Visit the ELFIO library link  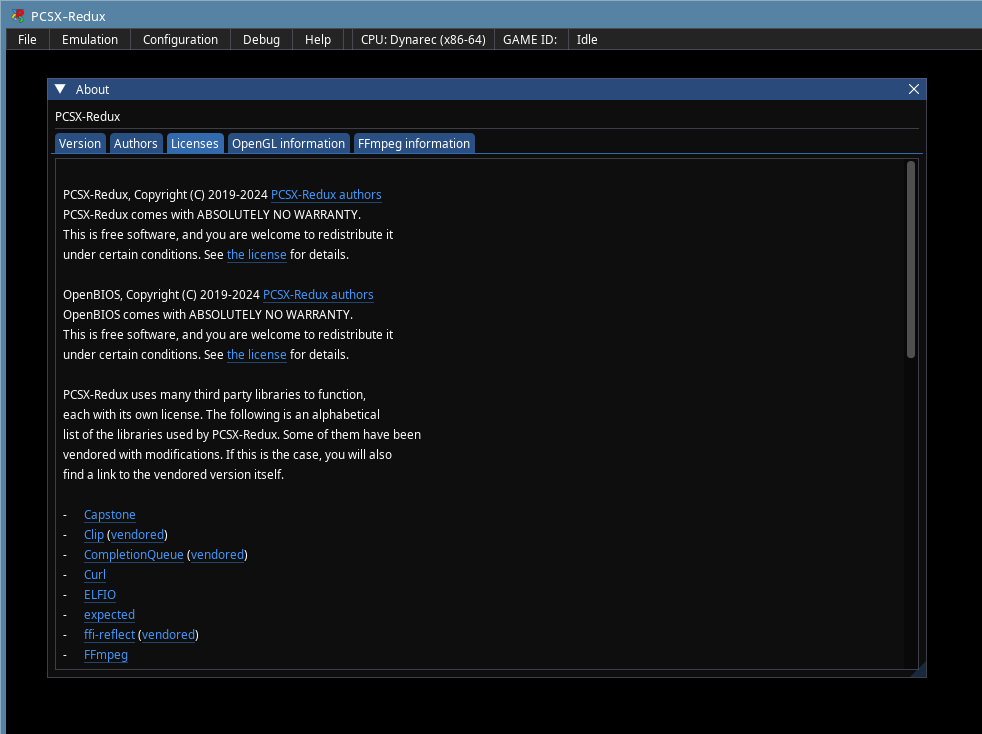pyautogui.click(x=100, y=595)
